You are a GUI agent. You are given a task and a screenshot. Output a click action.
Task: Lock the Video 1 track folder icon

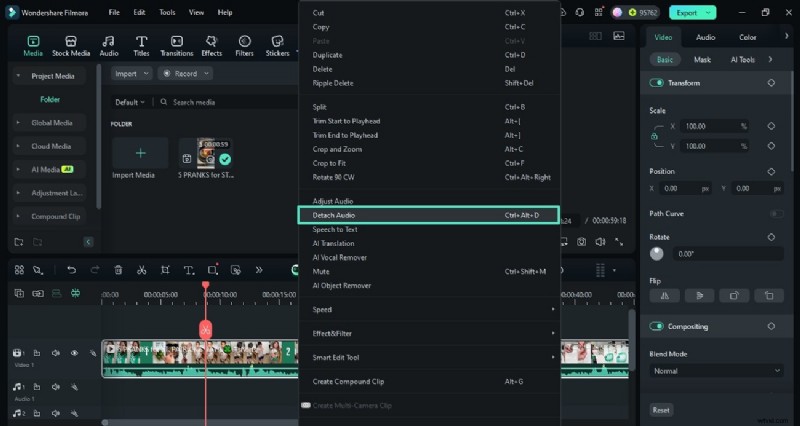(37, 353)
